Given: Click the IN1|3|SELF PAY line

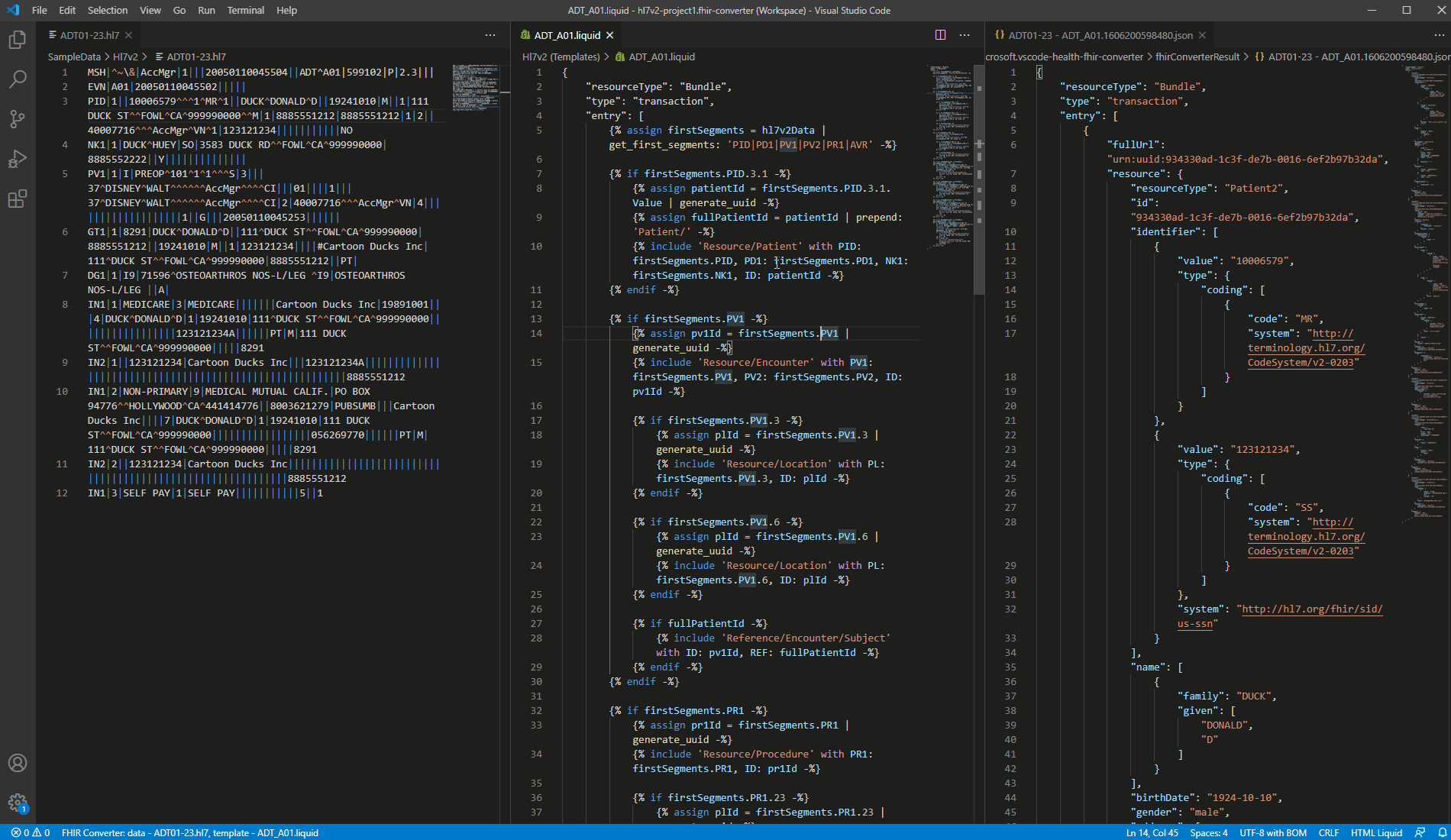Looking at the screenshot, I should pos(205,493).
